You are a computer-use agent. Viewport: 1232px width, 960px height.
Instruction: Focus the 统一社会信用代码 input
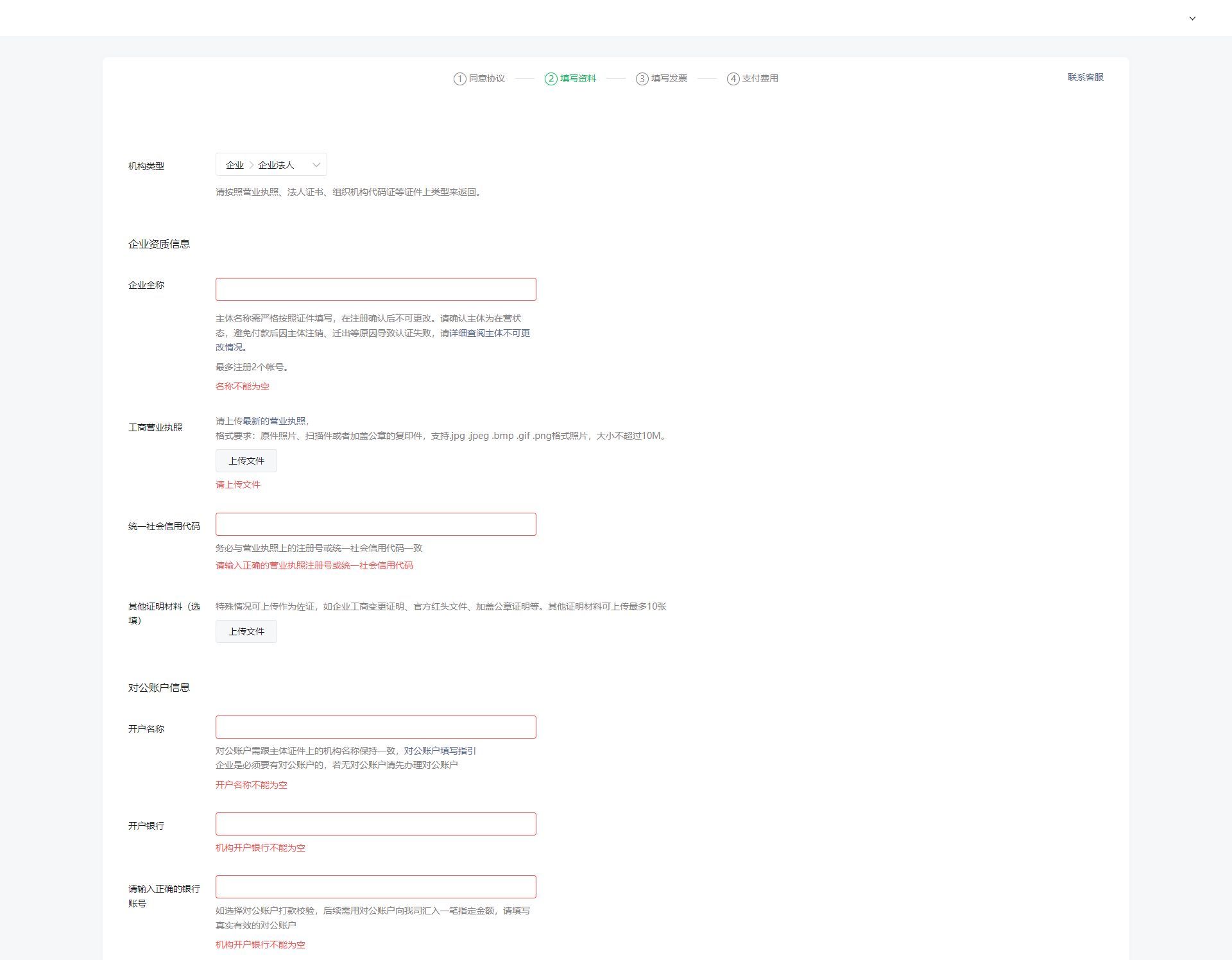point(375,524)
